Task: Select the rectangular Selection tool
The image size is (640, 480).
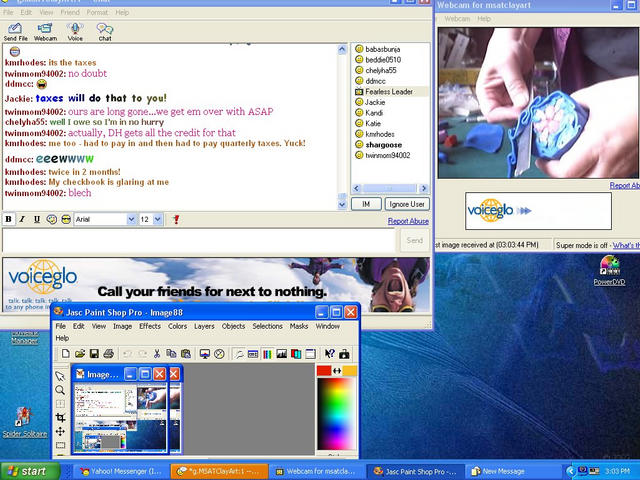Action: tap(60, 445)
